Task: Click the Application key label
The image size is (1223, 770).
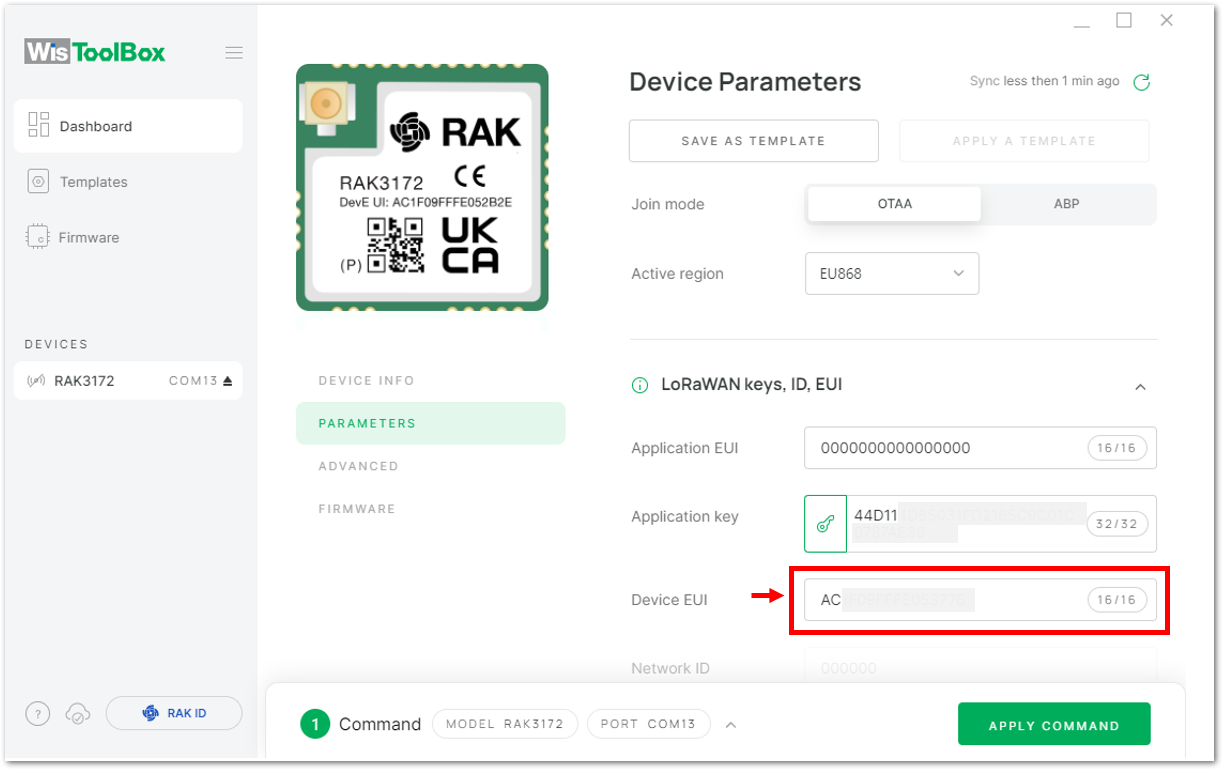Action: pos(685,517)
